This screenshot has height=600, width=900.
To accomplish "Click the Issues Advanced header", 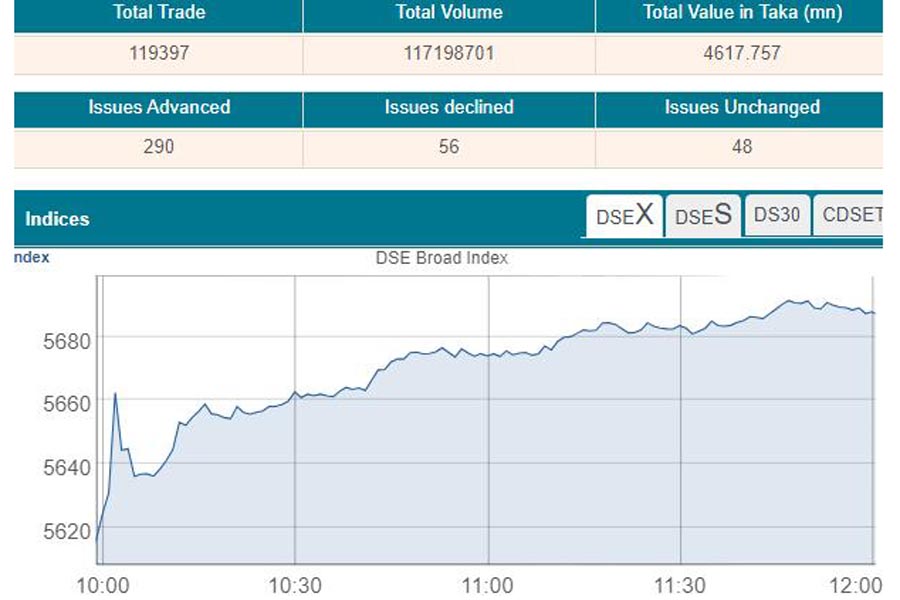I will pos(158,108).
